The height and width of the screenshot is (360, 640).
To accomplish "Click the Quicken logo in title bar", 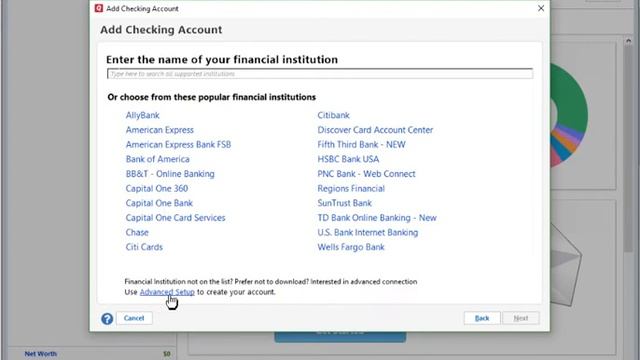I will point(99,8).
